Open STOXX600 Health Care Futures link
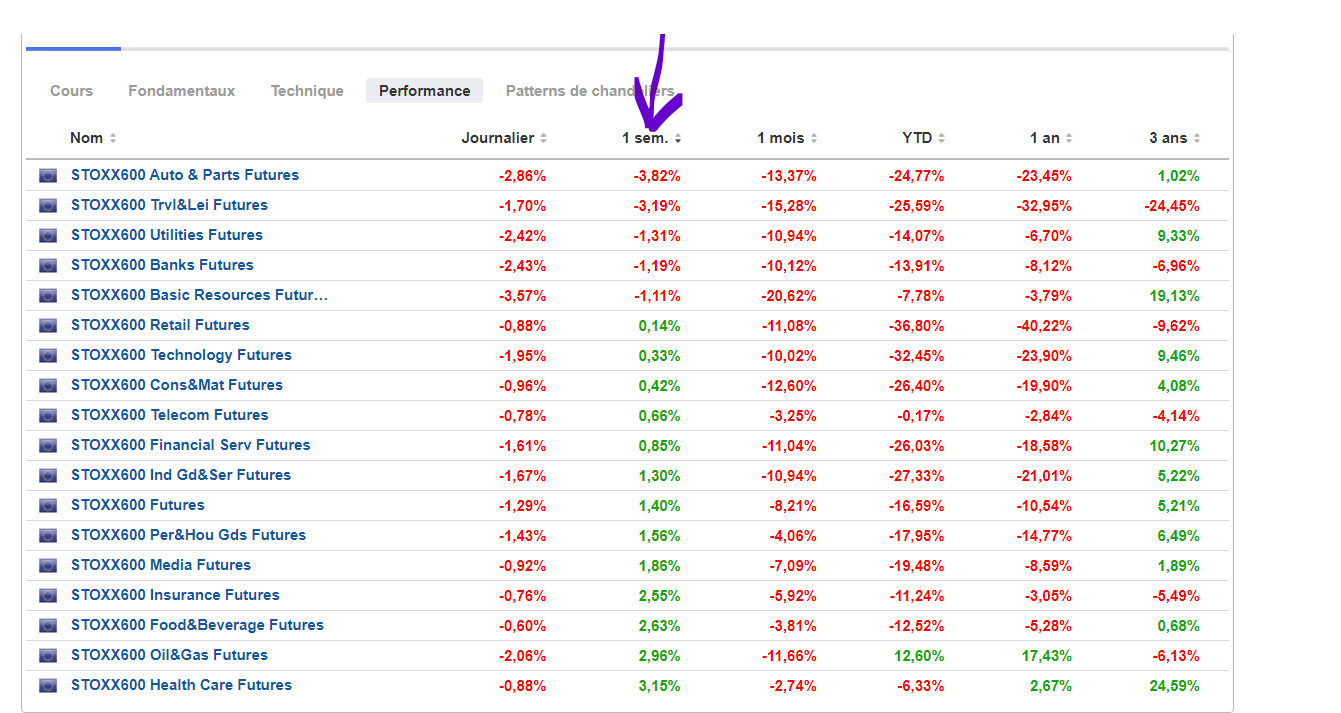1341x713 pixels. click(x=182, y=685)
